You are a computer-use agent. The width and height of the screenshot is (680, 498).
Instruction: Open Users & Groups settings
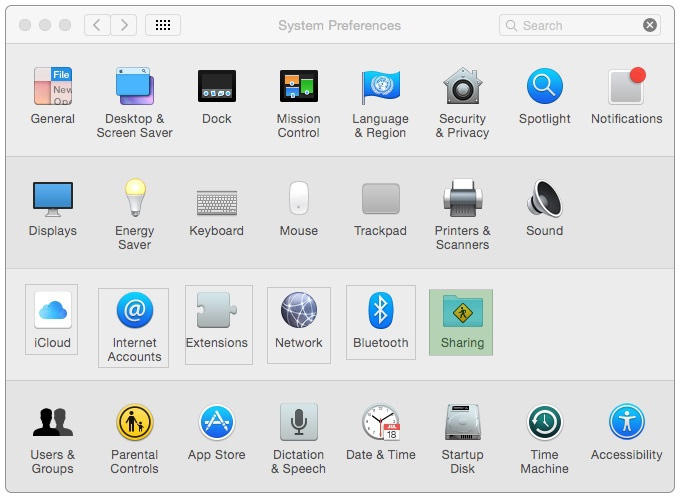(x=52, y=439)
